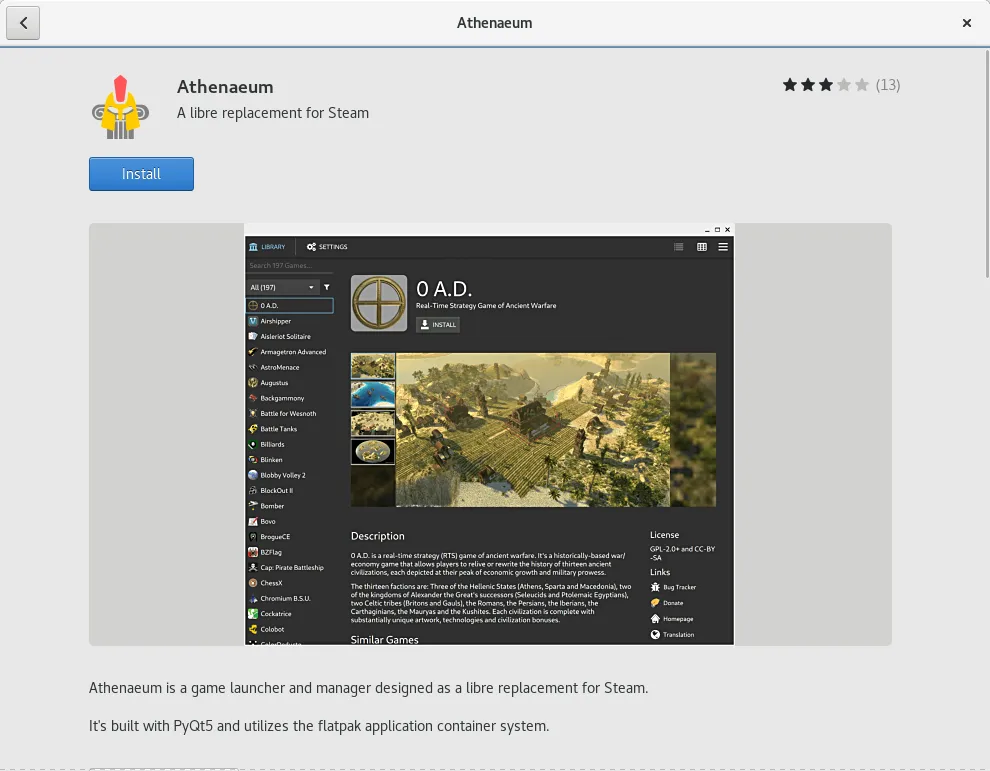The image size is (990, 771).
Task: Click the Bug Tracker bug icon
Action: tap(655, 587)
